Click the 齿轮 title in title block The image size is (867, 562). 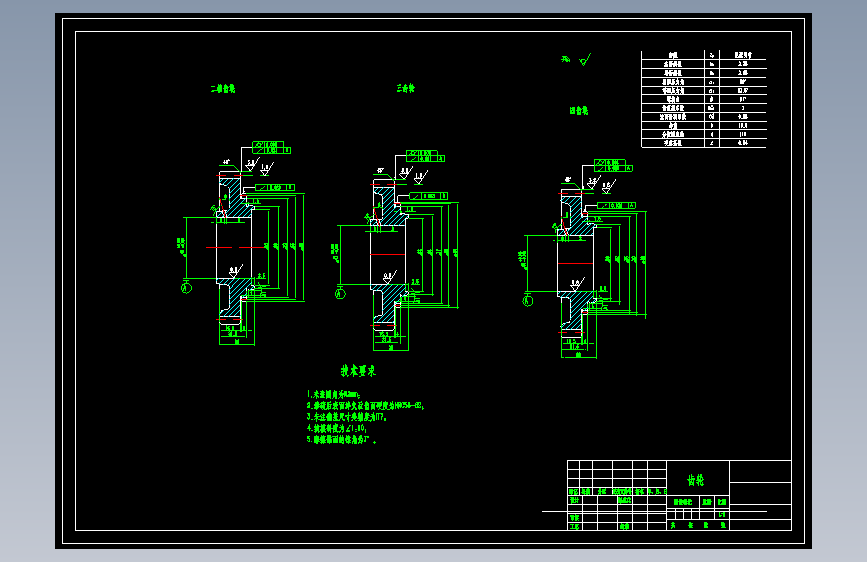click(696, 480)
